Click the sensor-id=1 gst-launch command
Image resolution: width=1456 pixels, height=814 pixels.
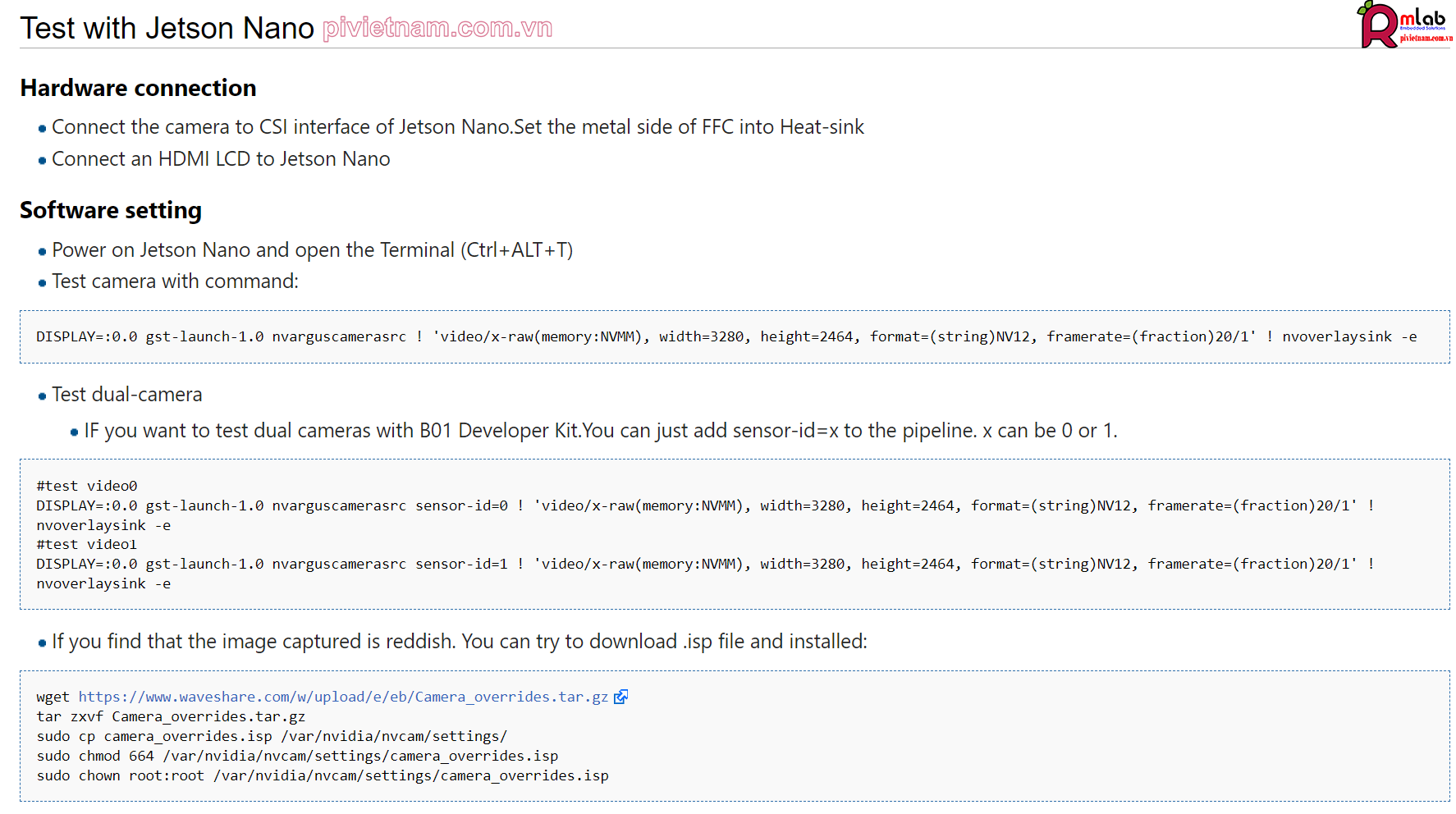(705, 574)
